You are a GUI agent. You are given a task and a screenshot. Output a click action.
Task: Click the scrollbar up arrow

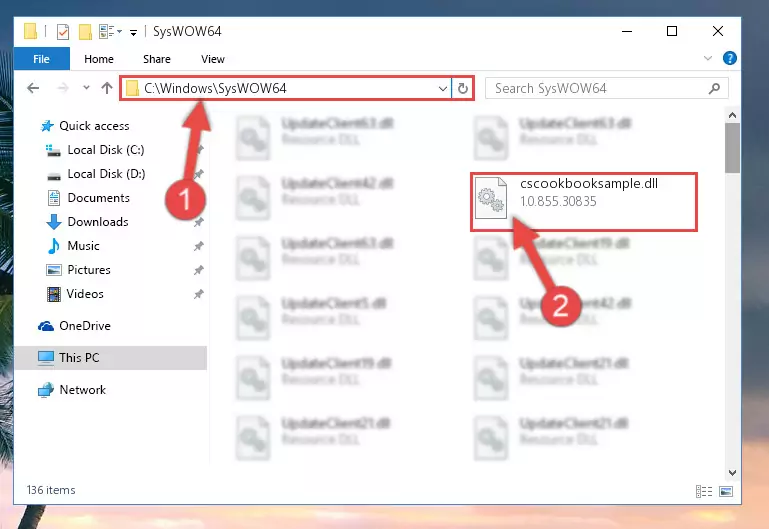pos(732,116)
